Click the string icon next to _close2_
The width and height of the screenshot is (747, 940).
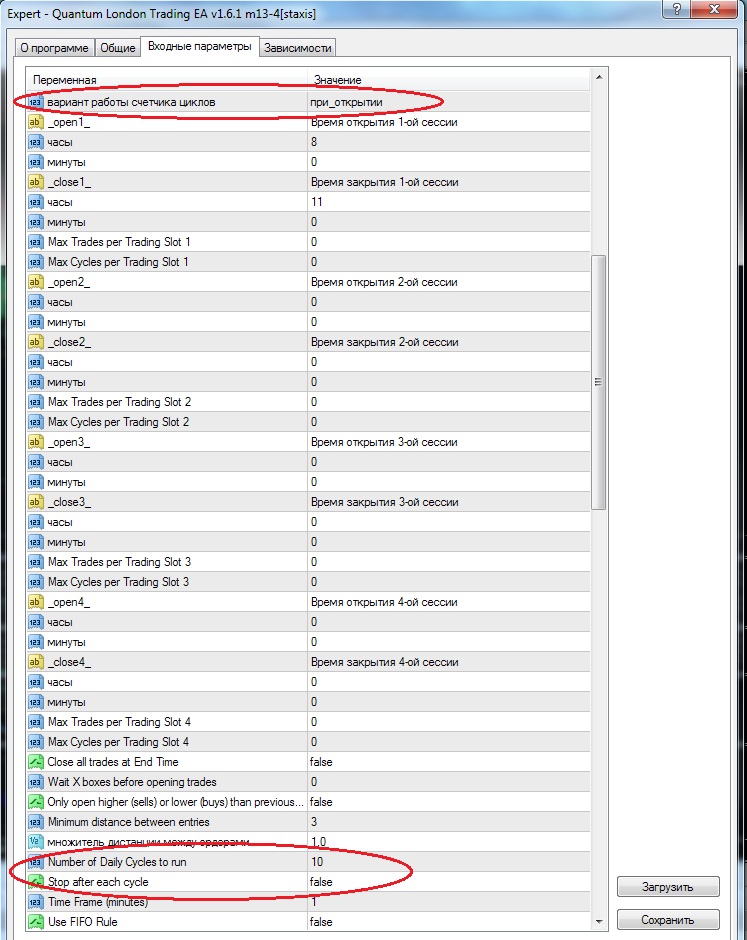pyautogui.click(x=36, y=342)
